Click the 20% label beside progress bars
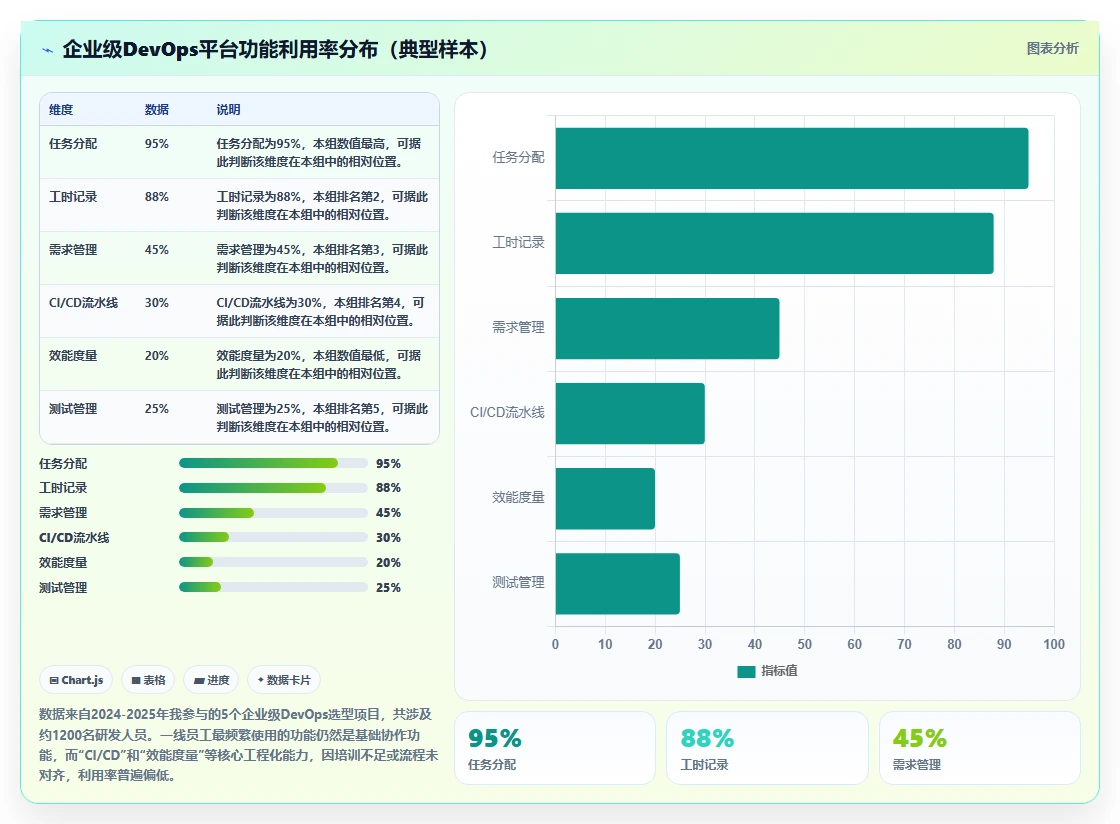This screenshot has width=1120, height=824. click(x=389, y=563)
